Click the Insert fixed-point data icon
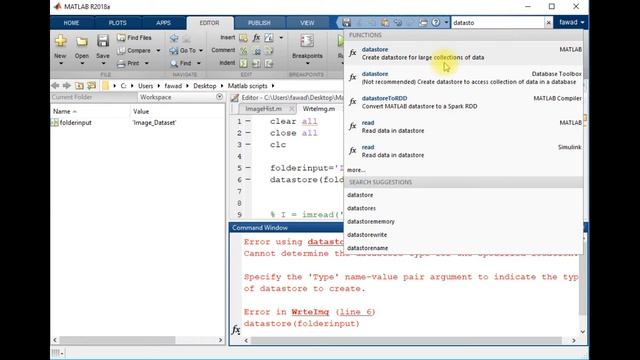640x360 pixels. click(269, 38)
